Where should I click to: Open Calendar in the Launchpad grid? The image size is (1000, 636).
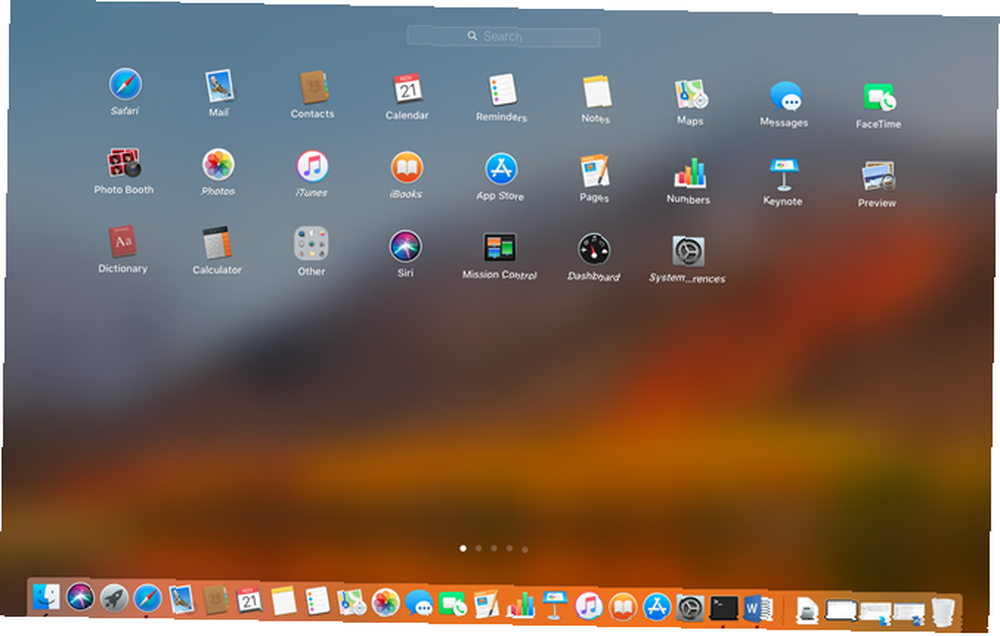coord(408,89)
